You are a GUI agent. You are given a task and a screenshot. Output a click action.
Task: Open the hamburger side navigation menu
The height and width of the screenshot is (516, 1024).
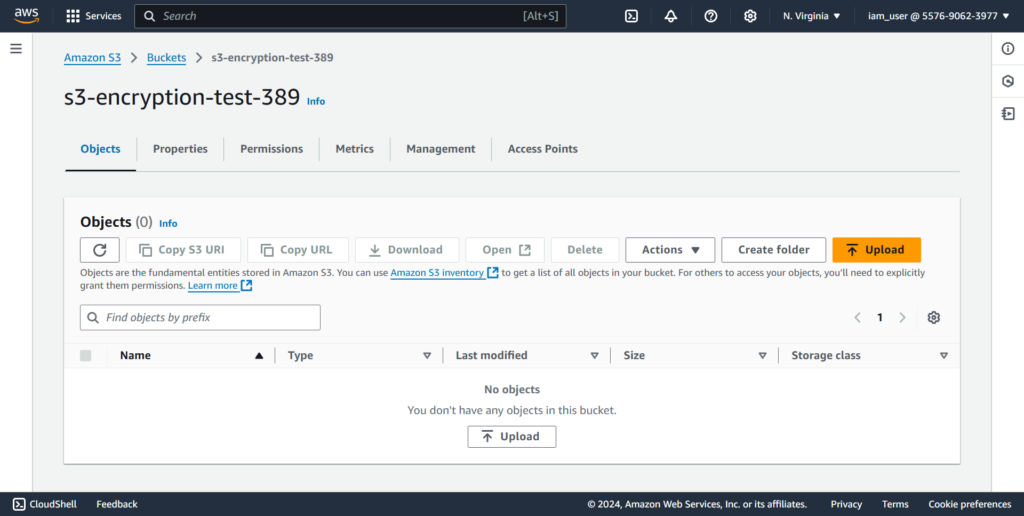coord(16,49)
